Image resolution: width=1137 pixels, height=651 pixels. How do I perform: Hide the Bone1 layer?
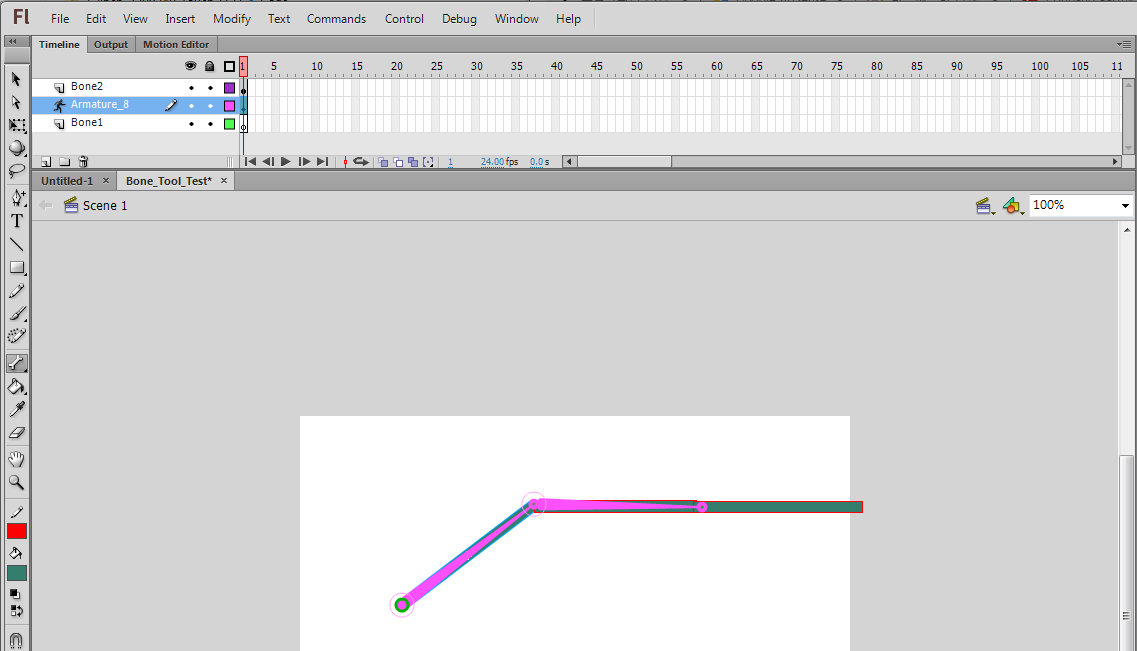(191, 124)
